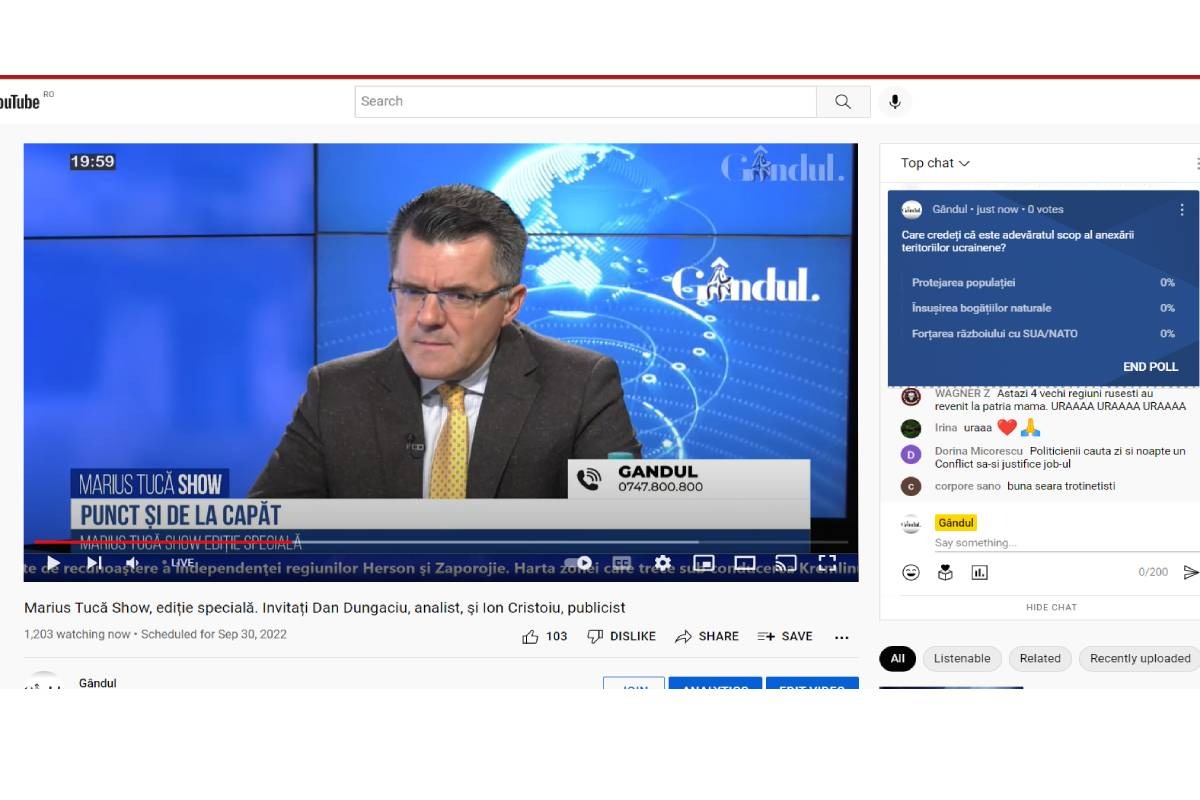This screenshot has width=1200, height=800.
Task: Select poll option Forțarea războiului cu SUA/NATO
Action: 1043,334
